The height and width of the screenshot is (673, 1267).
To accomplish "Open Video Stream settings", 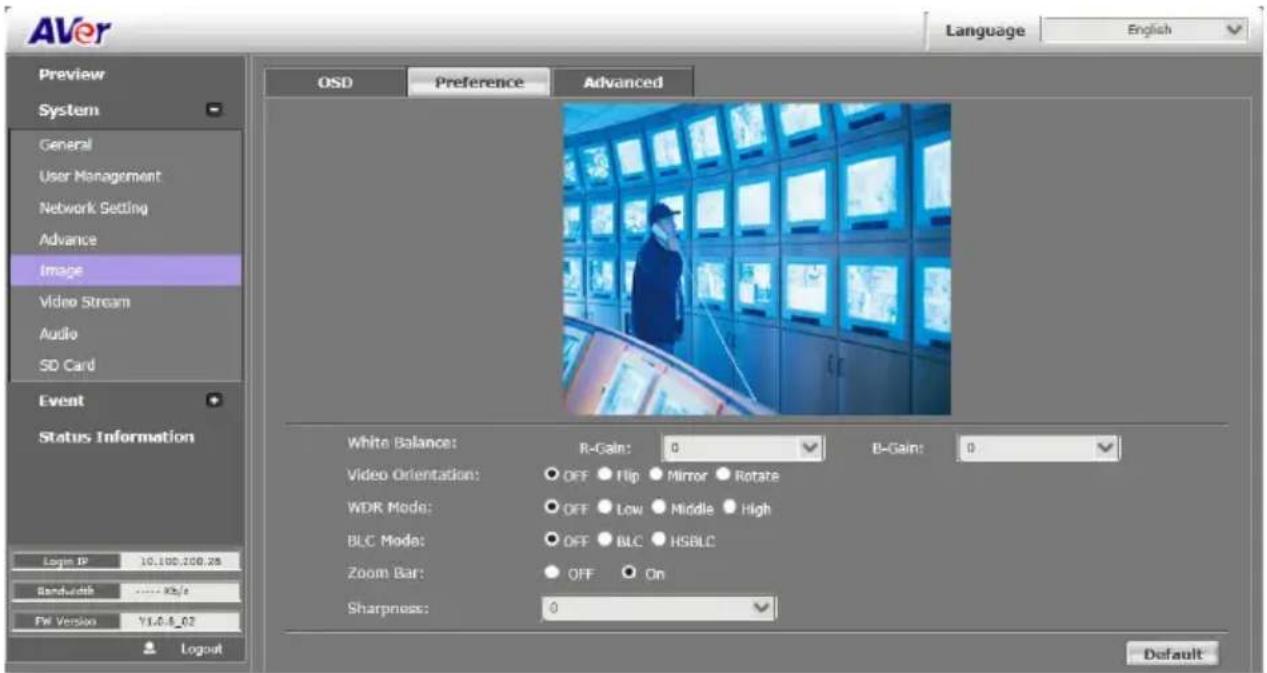I will (x=84, y=301).
